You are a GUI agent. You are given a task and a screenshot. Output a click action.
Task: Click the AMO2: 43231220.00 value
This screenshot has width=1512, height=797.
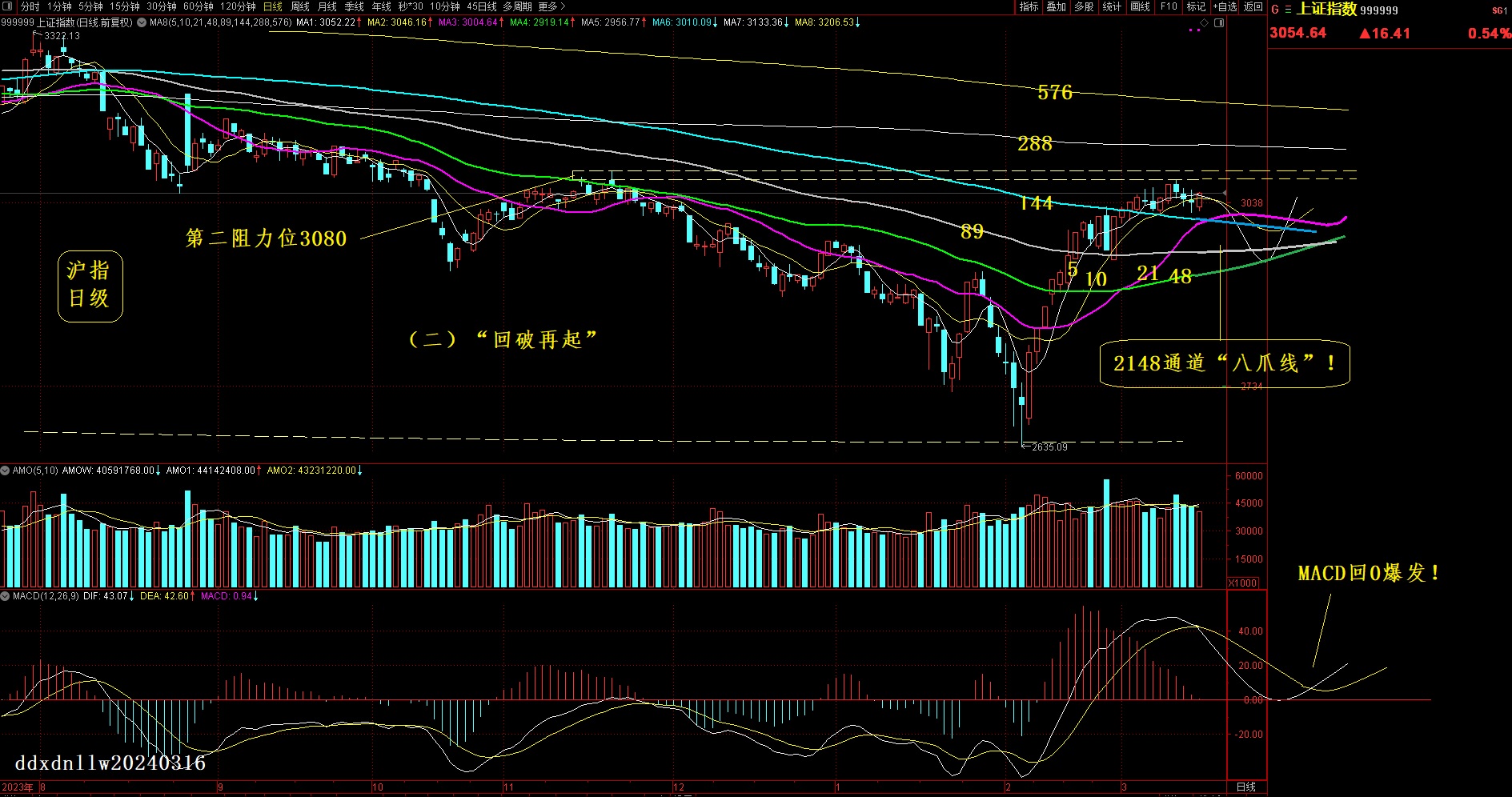point(311,471)
